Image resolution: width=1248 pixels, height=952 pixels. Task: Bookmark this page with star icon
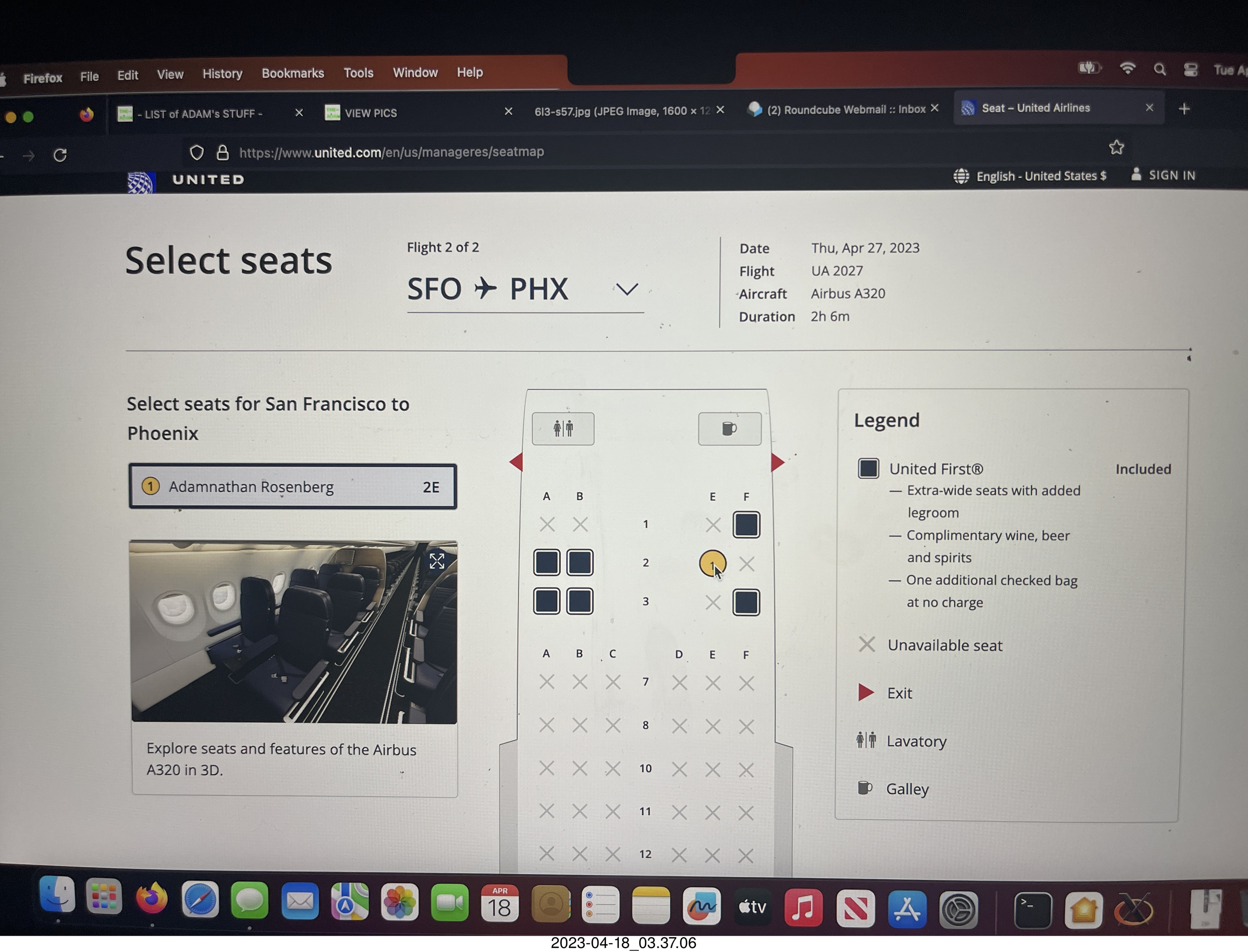point(1116,148)
